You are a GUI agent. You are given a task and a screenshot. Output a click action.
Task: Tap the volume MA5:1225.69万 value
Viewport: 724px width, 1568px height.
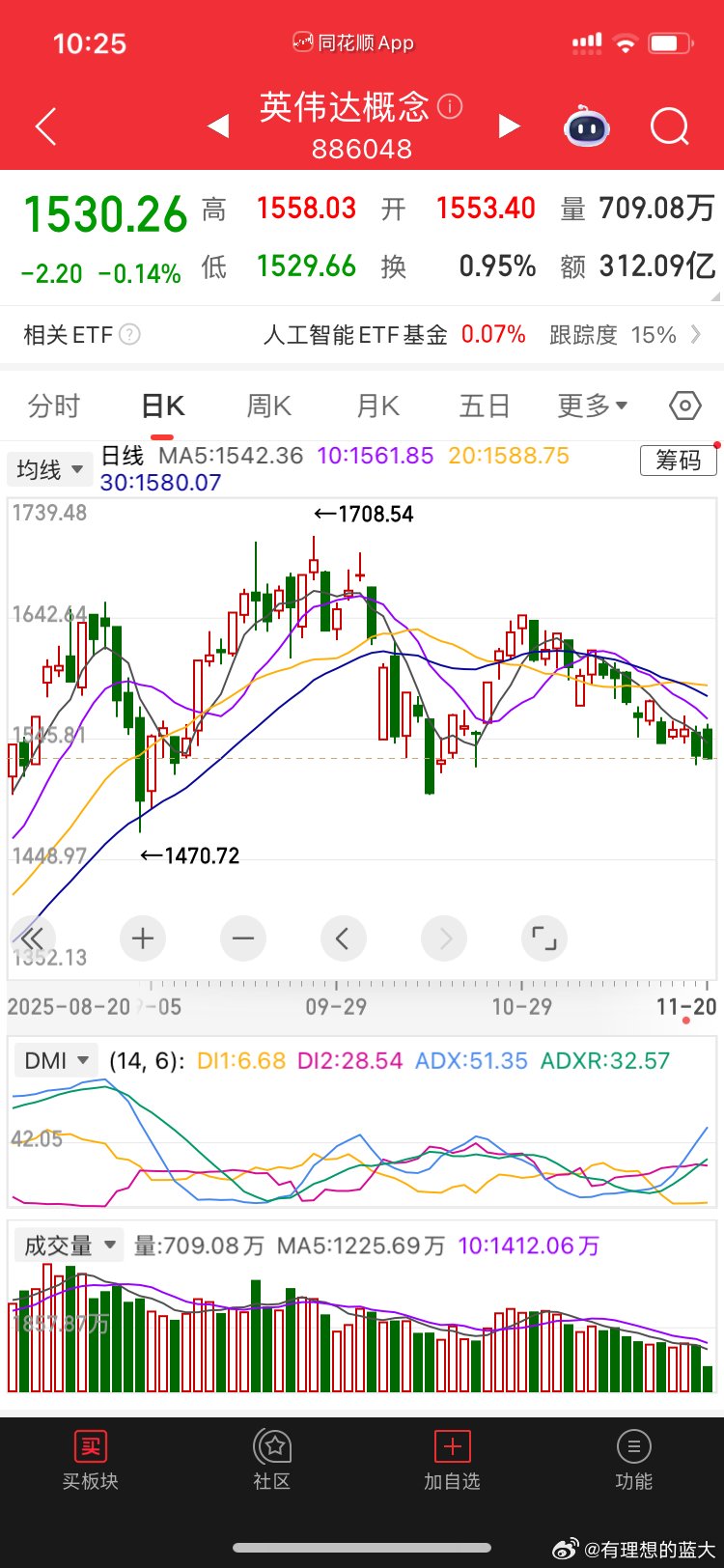tap(361, 1246)
